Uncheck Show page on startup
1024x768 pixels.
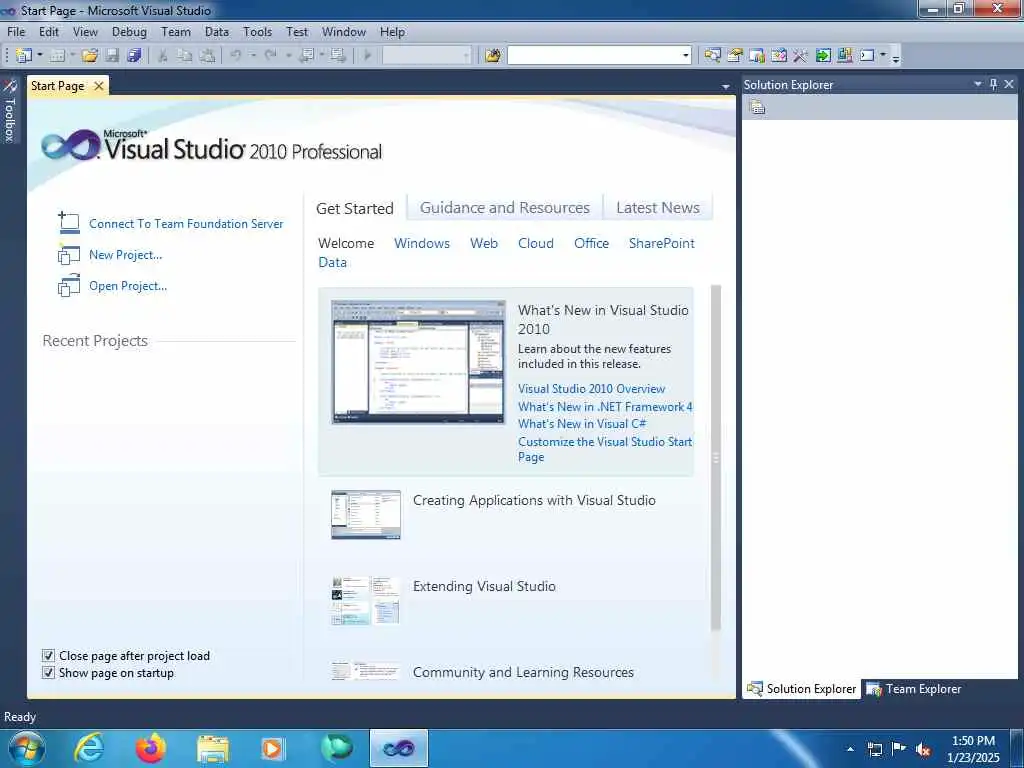(x=48, y=673)
